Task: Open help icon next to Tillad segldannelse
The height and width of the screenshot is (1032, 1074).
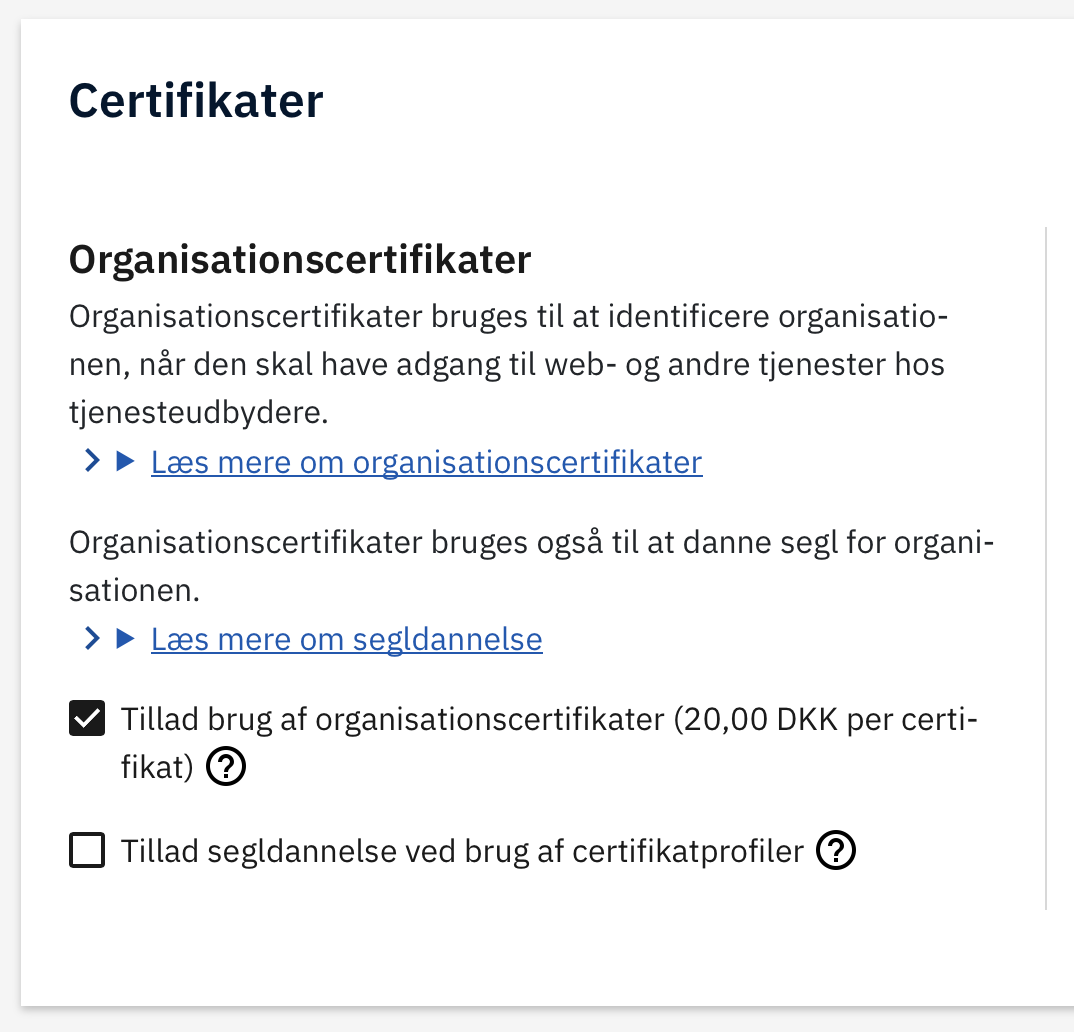Action: coord(836,851)
